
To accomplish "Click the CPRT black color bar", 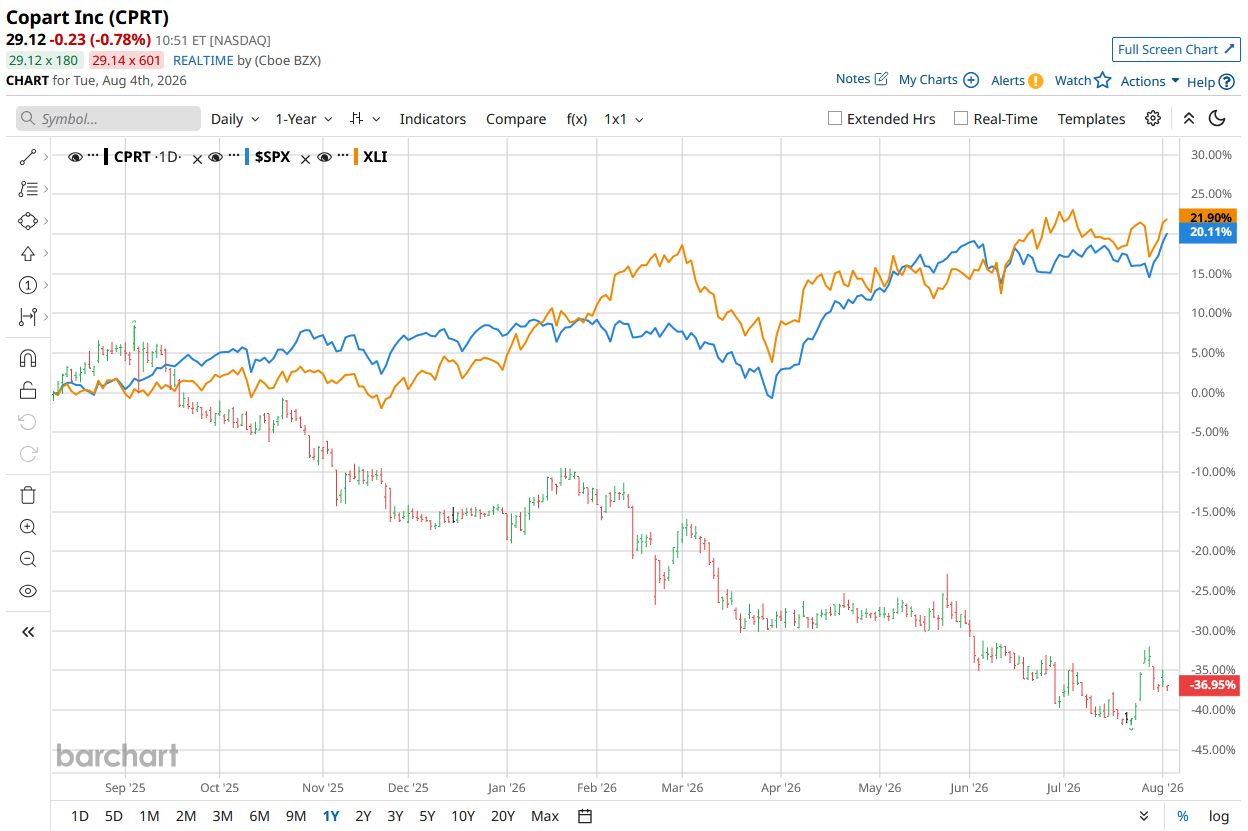I will 106,157.
